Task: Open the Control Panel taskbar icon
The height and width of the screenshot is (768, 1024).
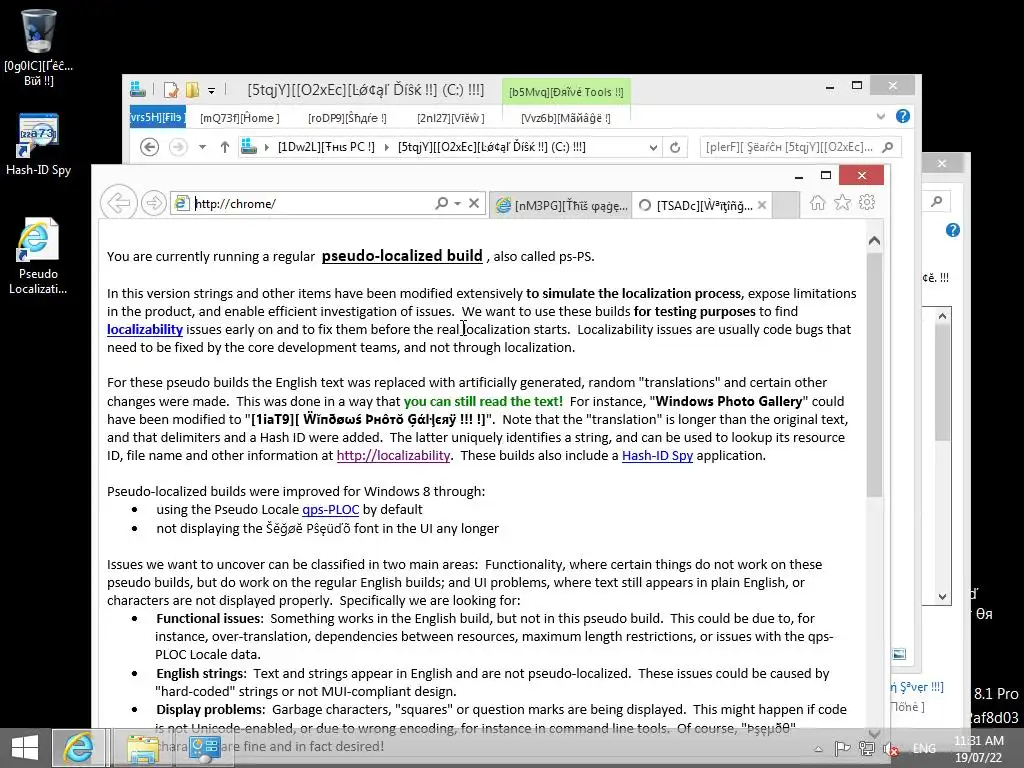Action: click(x=204, y=749)
